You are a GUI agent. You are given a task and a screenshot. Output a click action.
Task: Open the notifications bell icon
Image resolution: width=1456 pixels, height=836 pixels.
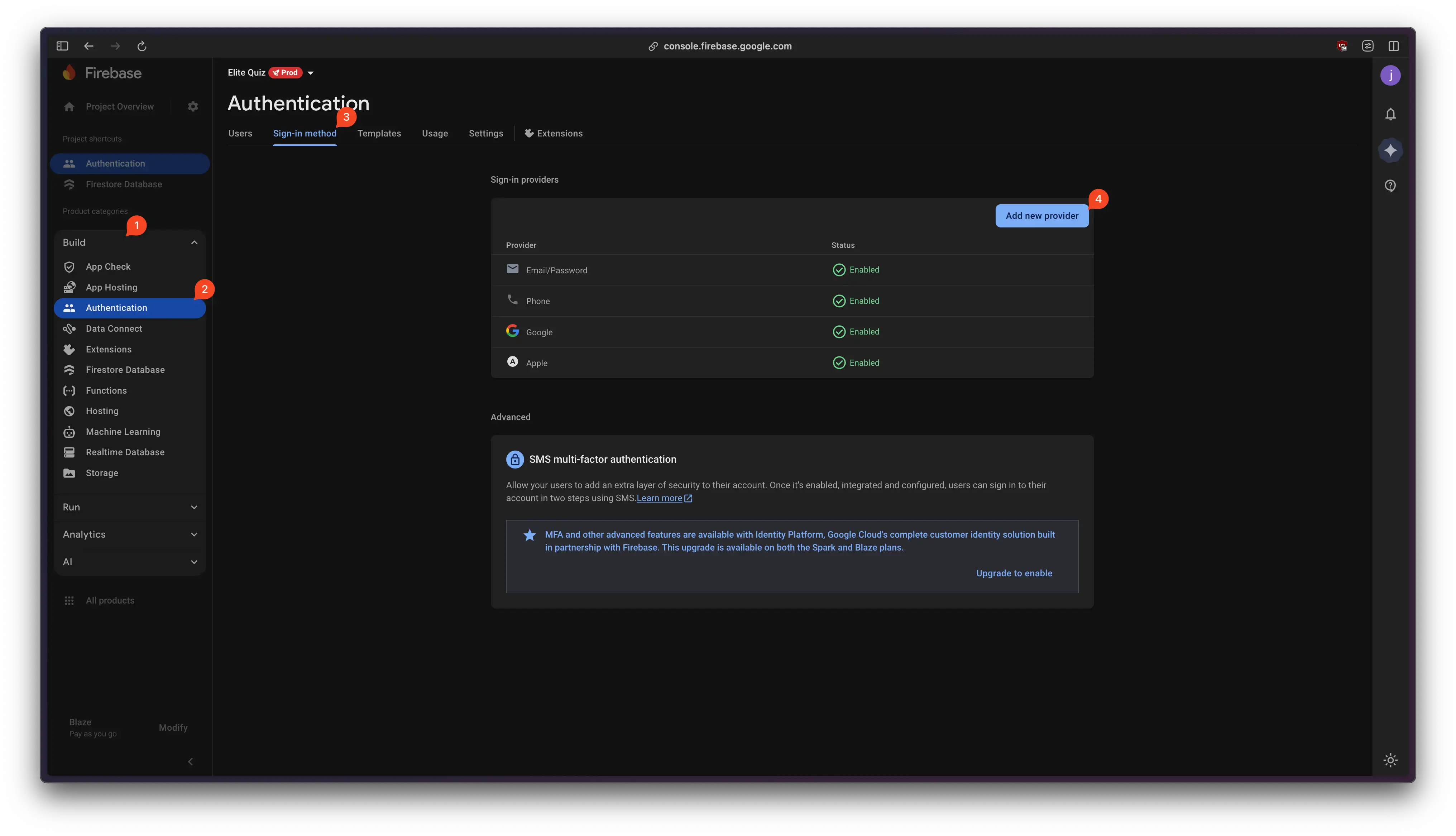click(x=1390, y=114)
